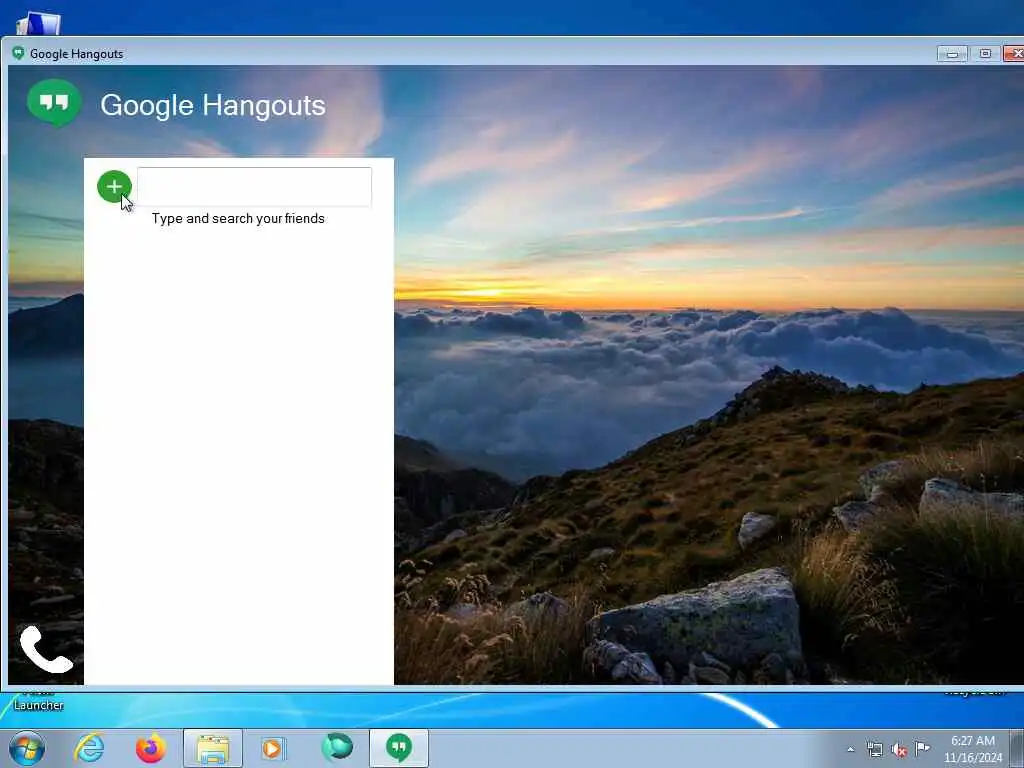Maximize the Google Hangouts window
1024x768 pixels.
pyautogui.click(x=985, y=54)
